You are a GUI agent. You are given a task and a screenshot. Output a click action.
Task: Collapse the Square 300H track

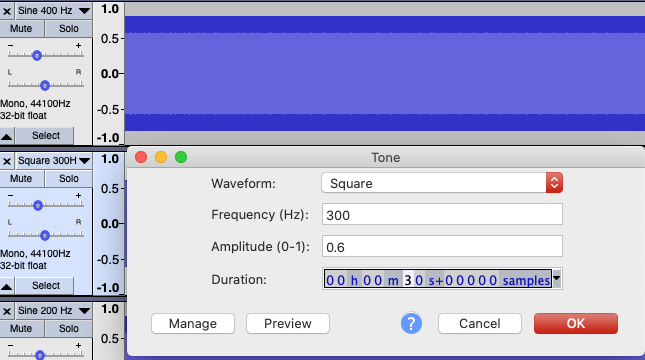pos(7,286)
